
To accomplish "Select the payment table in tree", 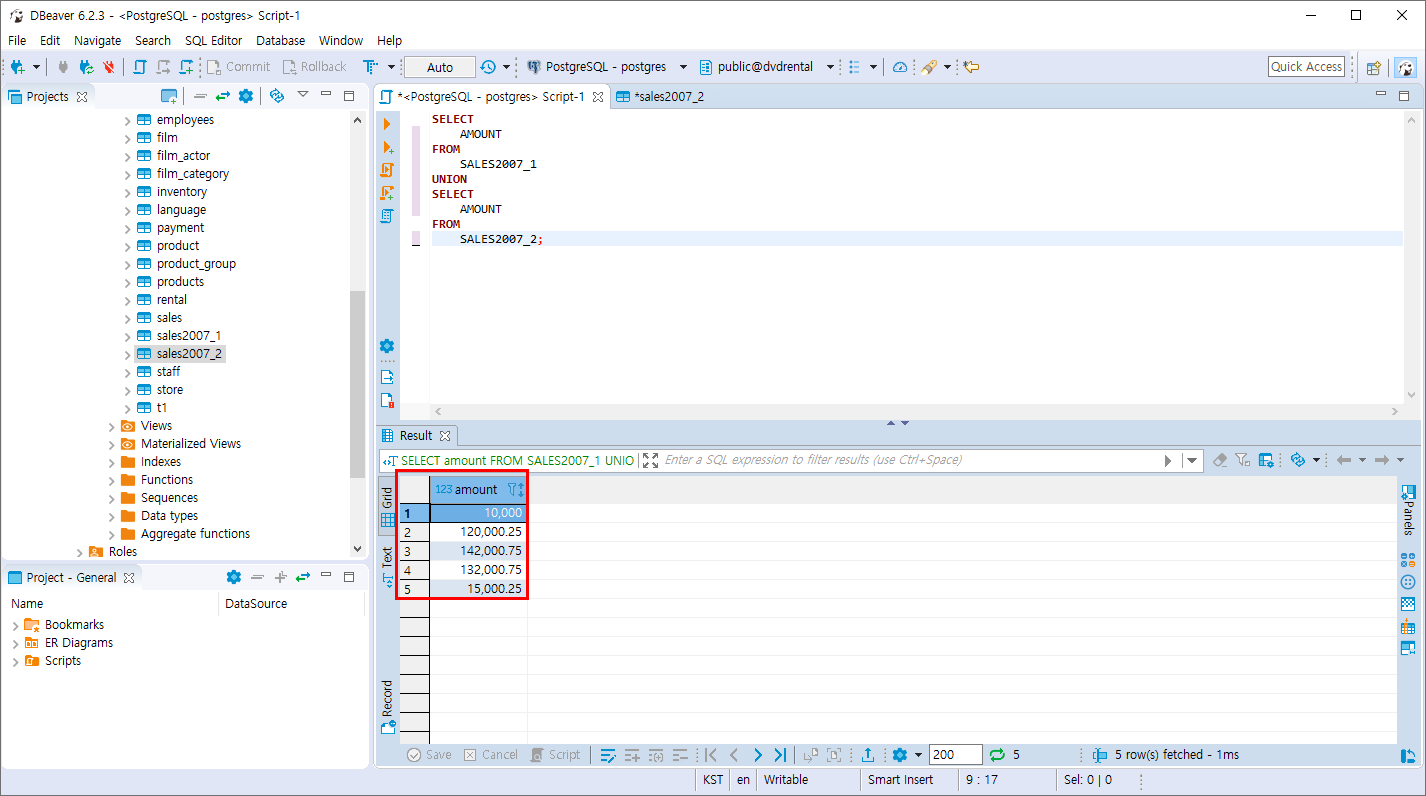I will [180, 228].
